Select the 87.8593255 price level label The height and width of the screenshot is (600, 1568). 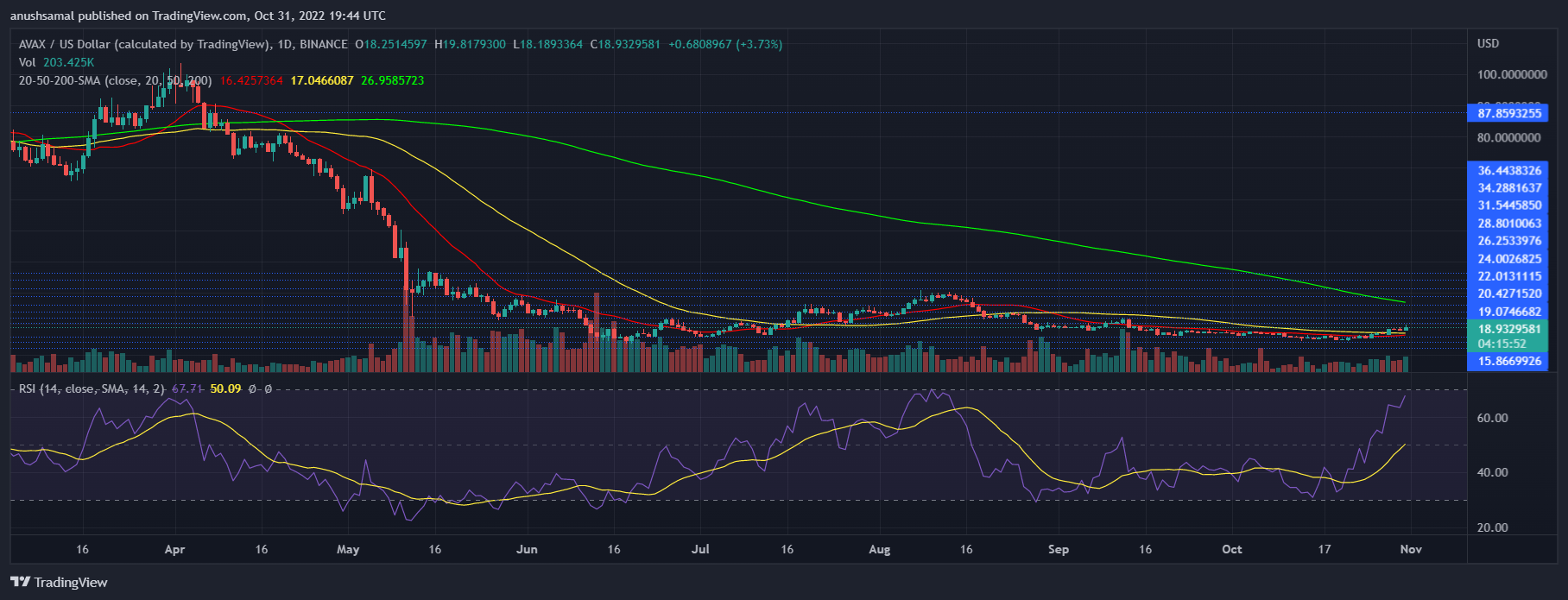point(1509,113)
